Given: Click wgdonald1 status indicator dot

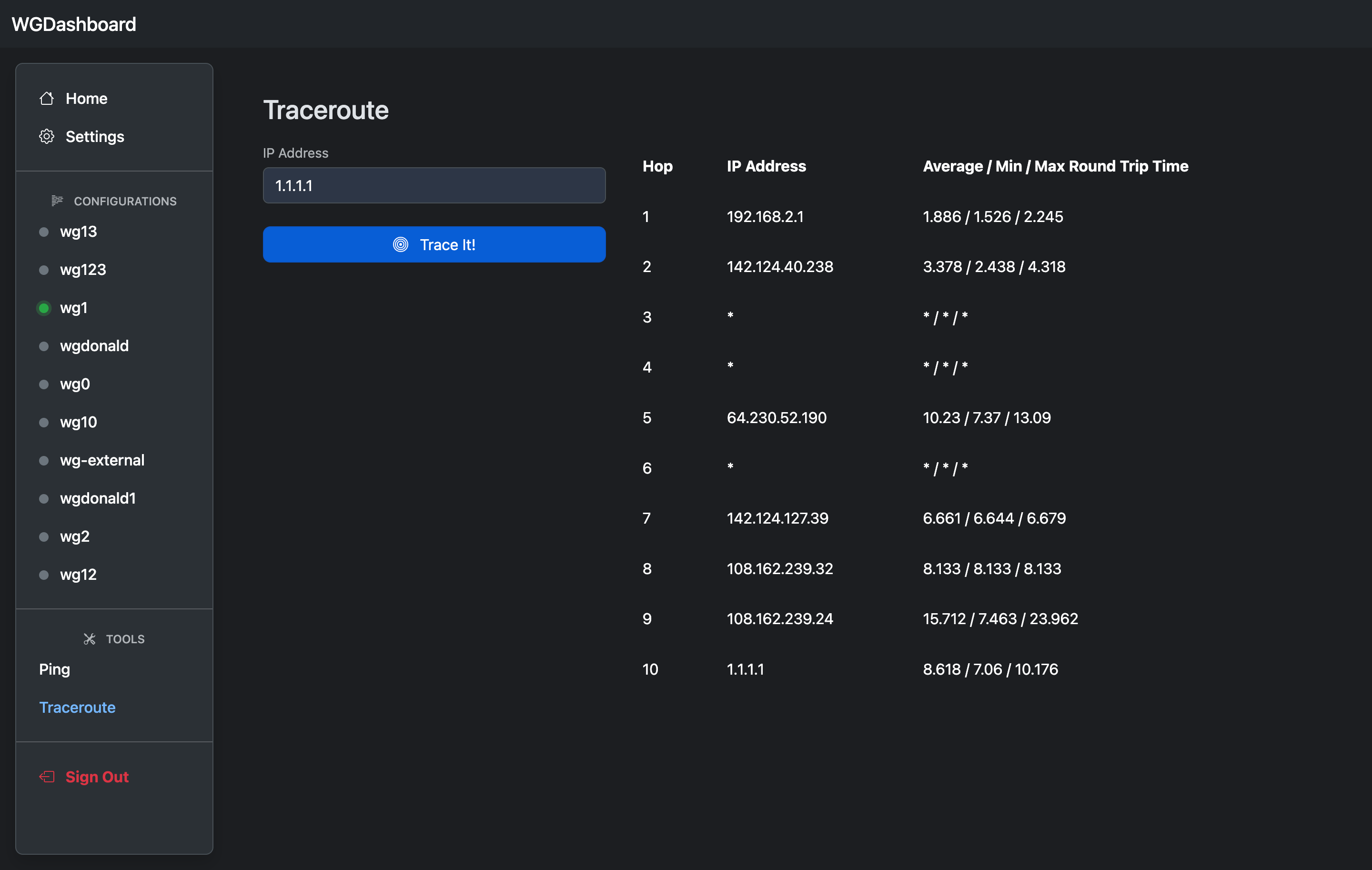Looking at the screenshot, I should point(44,498).
